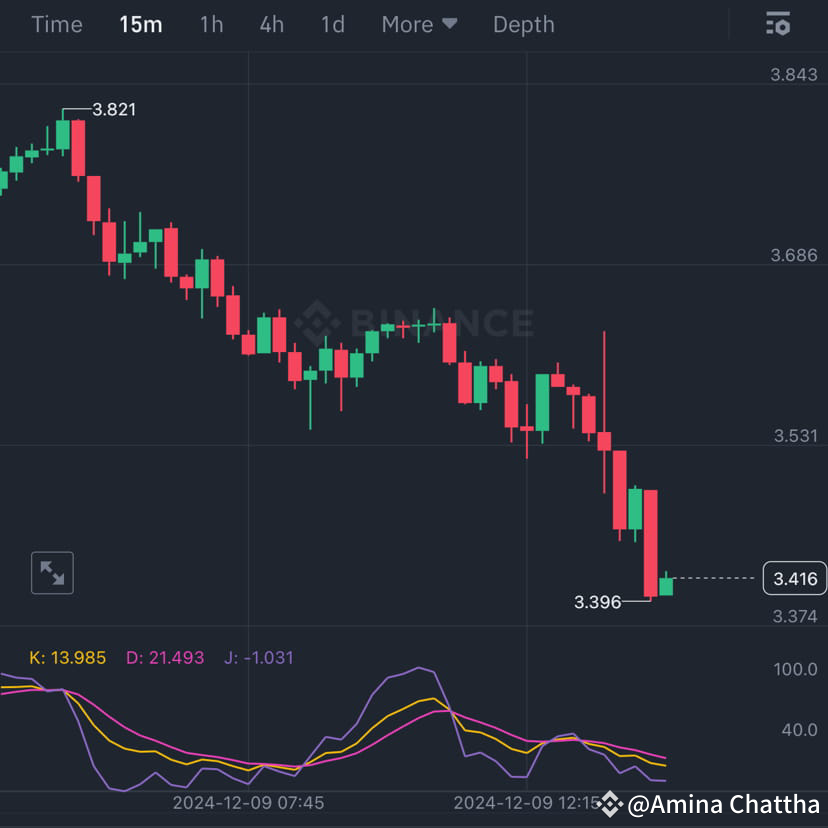Select the K value label in yellow
Screen dimensions: 828x828
[x=70, y=658]
